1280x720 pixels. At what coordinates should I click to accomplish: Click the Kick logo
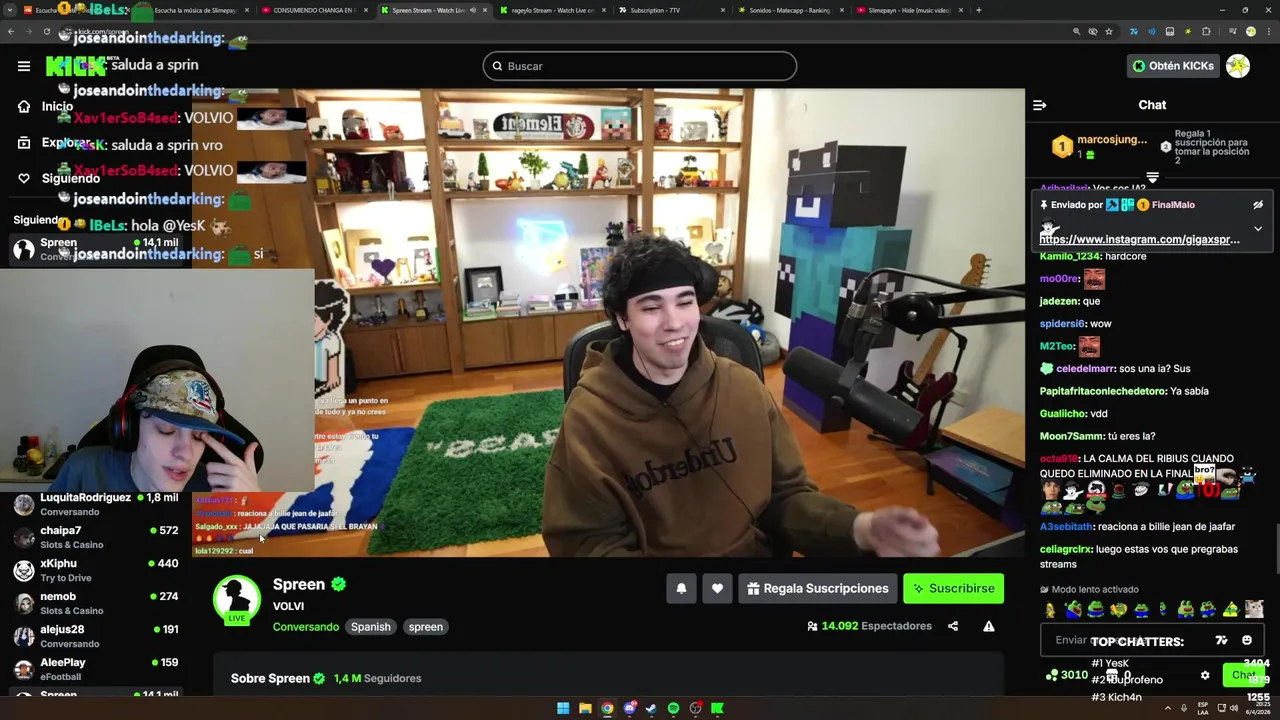click(75, 66)
